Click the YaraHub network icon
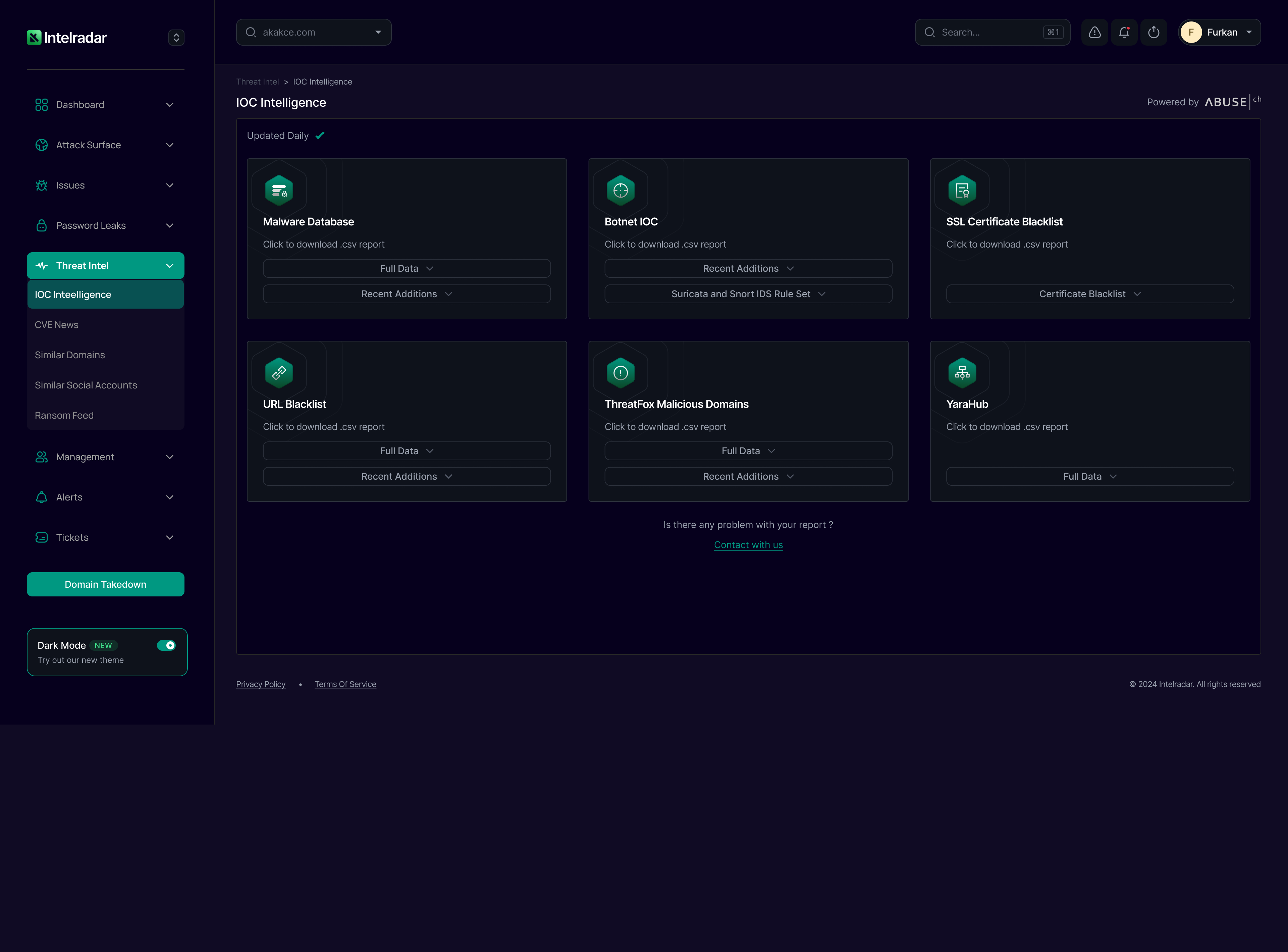 point(962,373)
